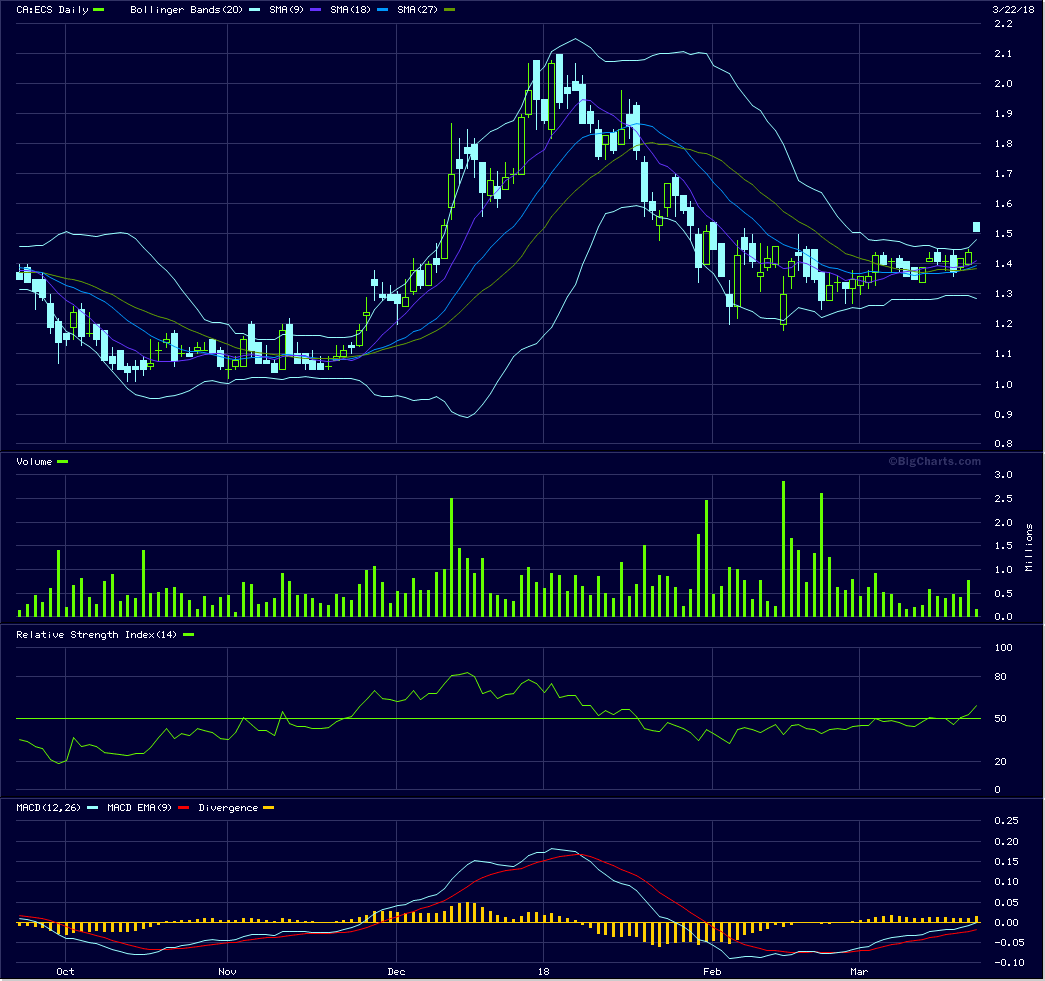Click the Volume panel label

(35, 461)
